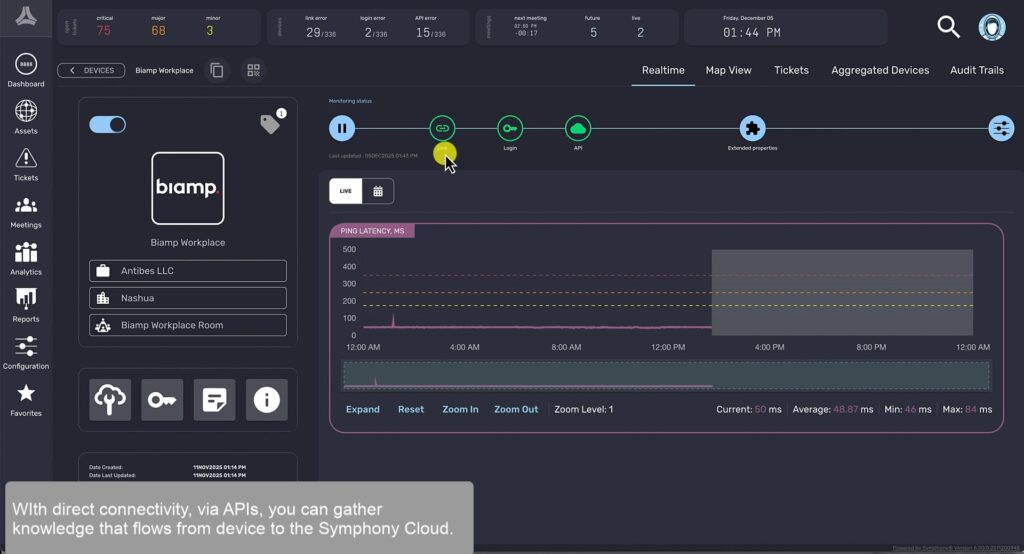1024x554 pixels.
Task: Open credentials key action button
Action: point(162,400)
